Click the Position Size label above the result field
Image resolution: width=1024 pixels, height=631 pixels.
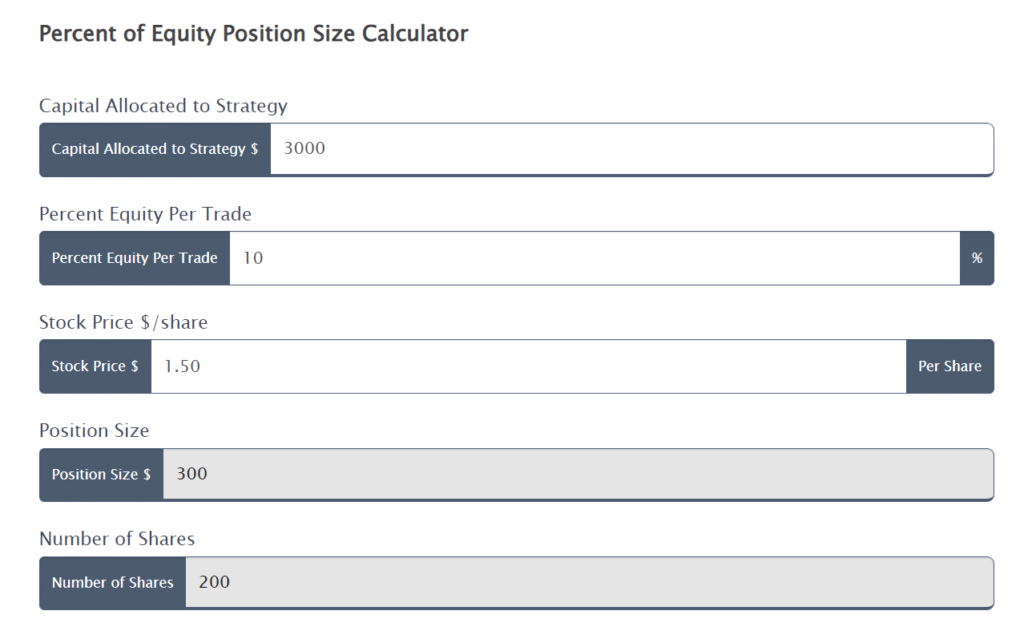coord(94,431)
